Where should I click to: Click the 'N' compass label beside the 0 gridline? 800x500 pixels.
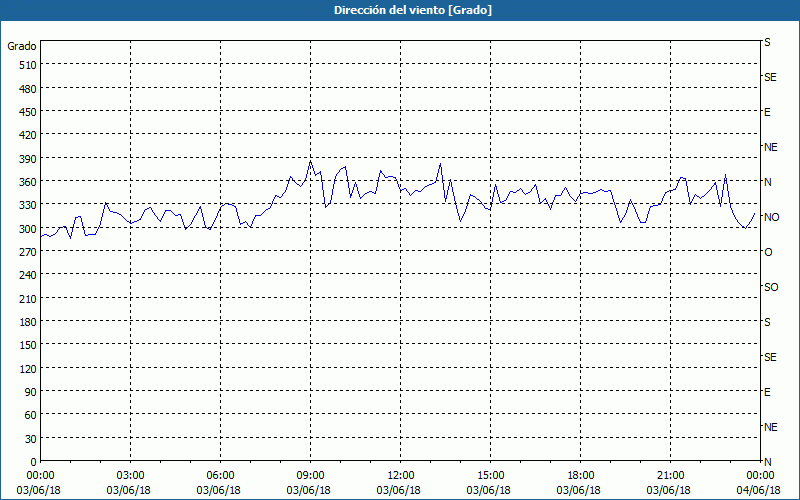click(768, 462)
